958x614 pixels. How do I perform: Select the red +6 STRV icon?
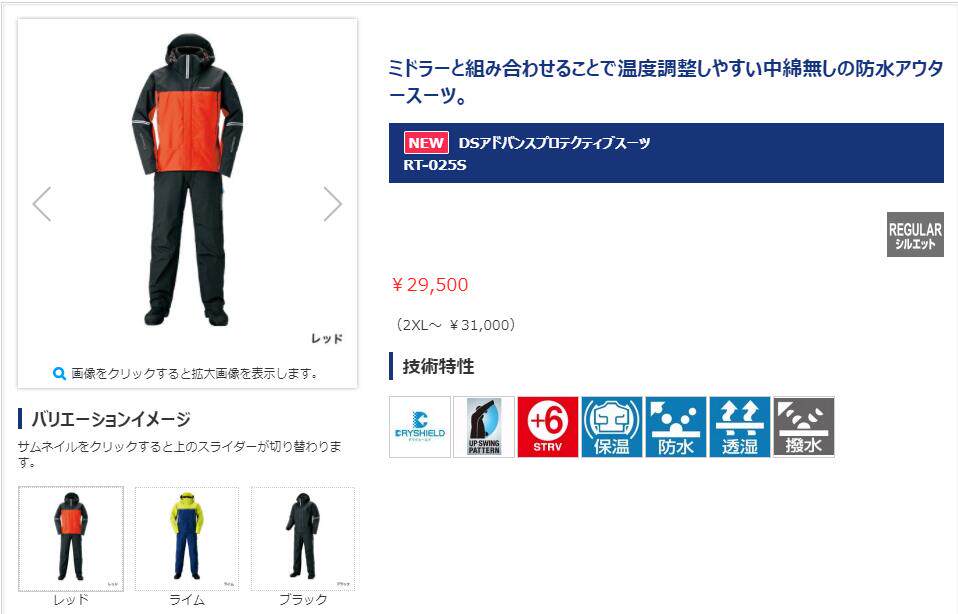547,427
